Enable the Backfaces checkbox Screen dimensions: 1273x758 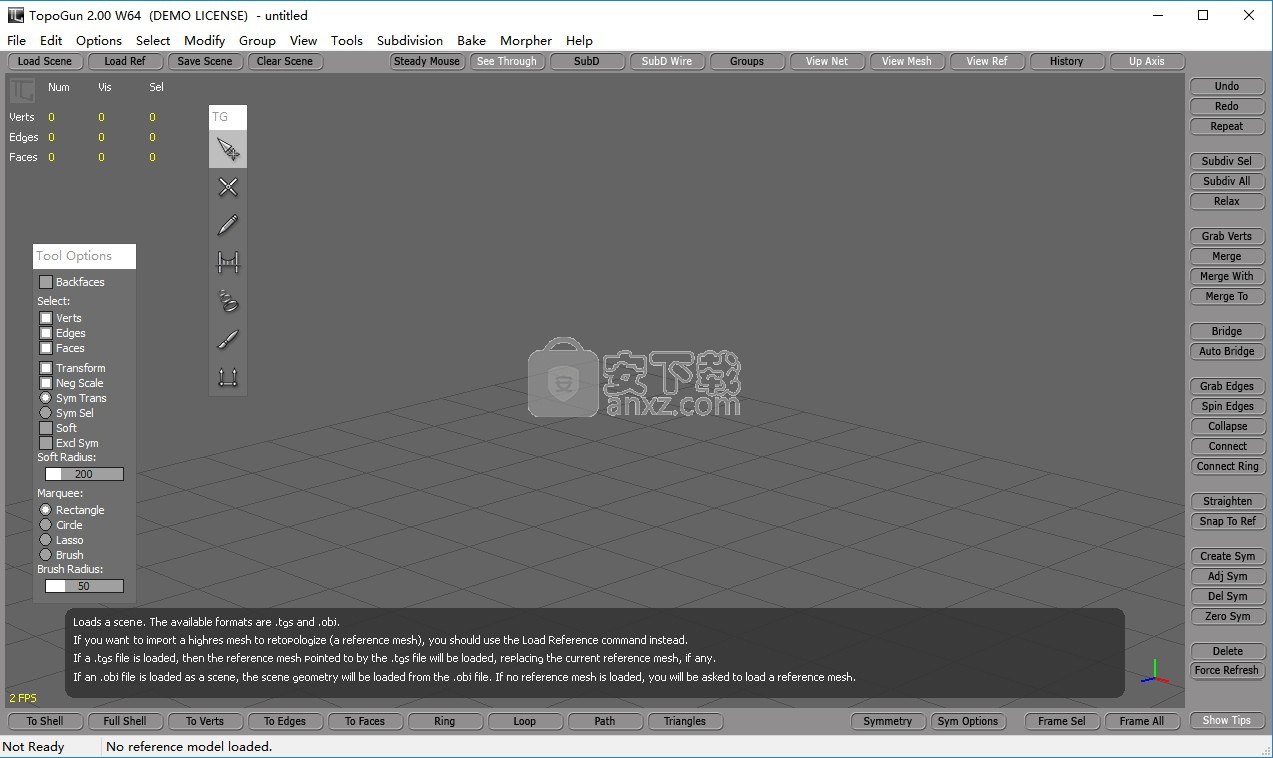click(46, 282)
